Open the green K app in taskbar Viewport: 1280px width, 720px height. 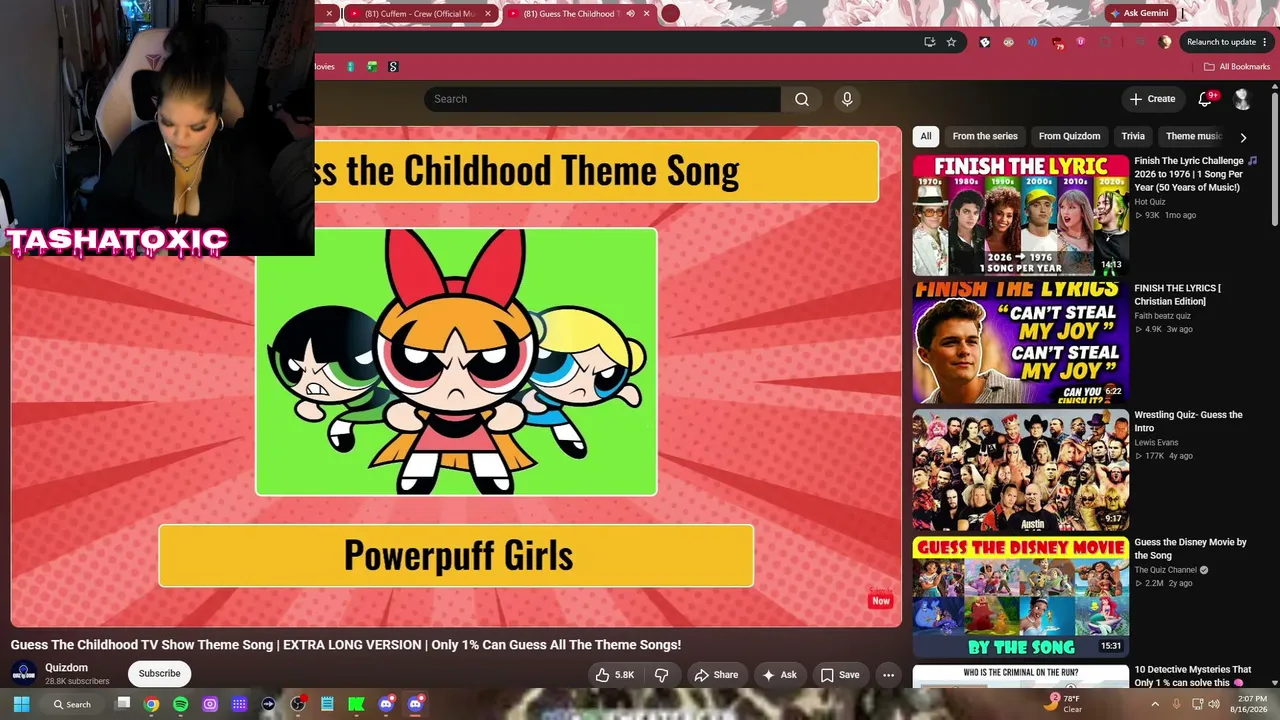[x=356, y=704]
